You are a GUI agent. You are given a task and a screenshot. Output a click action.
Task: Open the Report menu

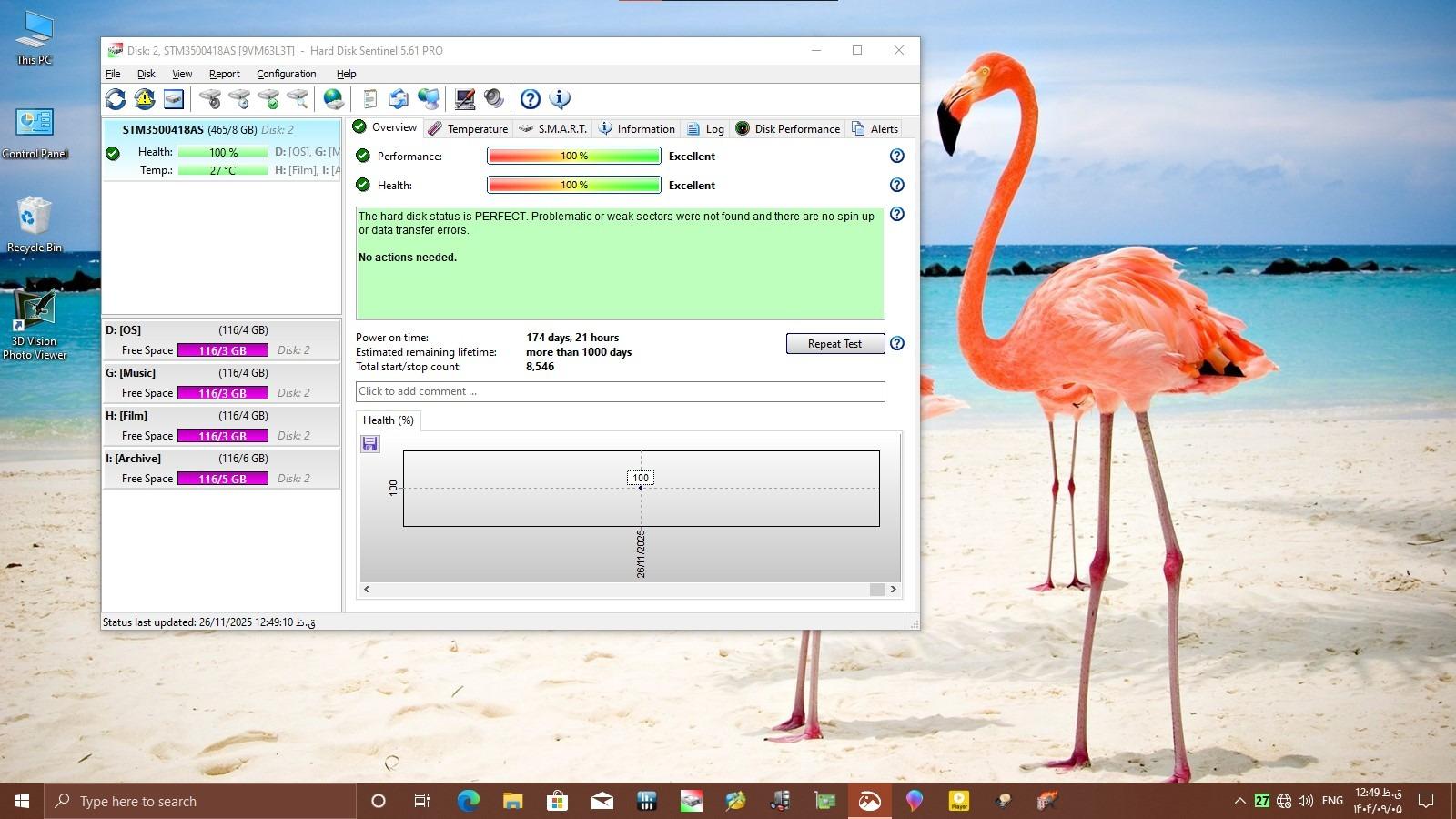pyautogui.click(x=224, y=74)
